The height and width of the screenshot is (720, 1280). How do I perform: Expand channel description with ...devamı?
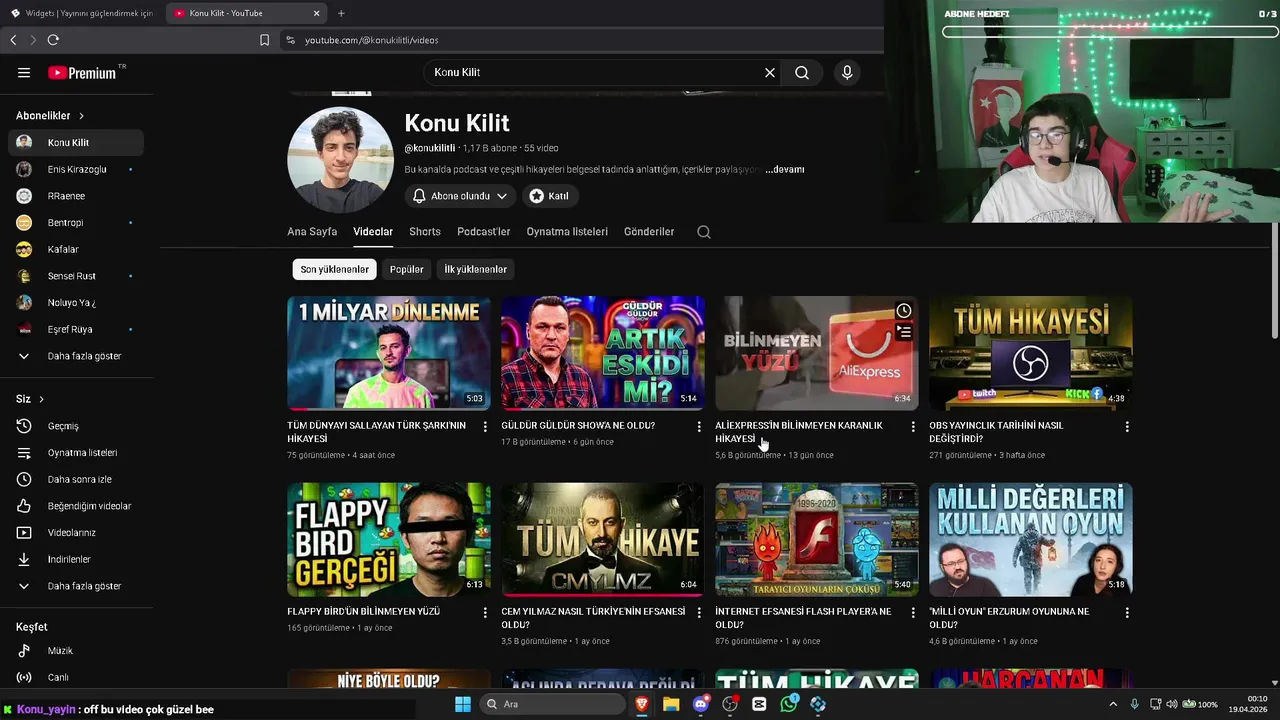pos(785,170)
